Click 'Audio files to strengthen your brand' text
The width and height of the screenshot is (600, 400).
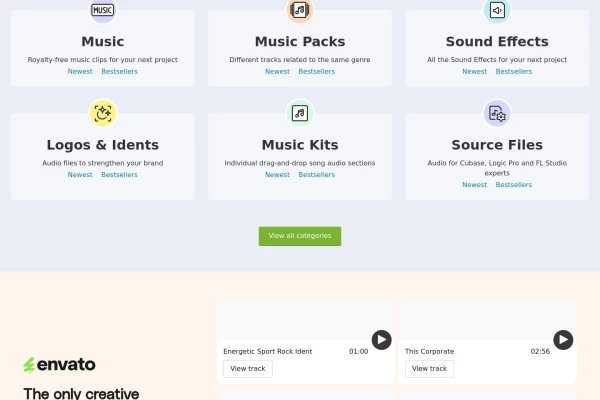[x=103, y=163]
